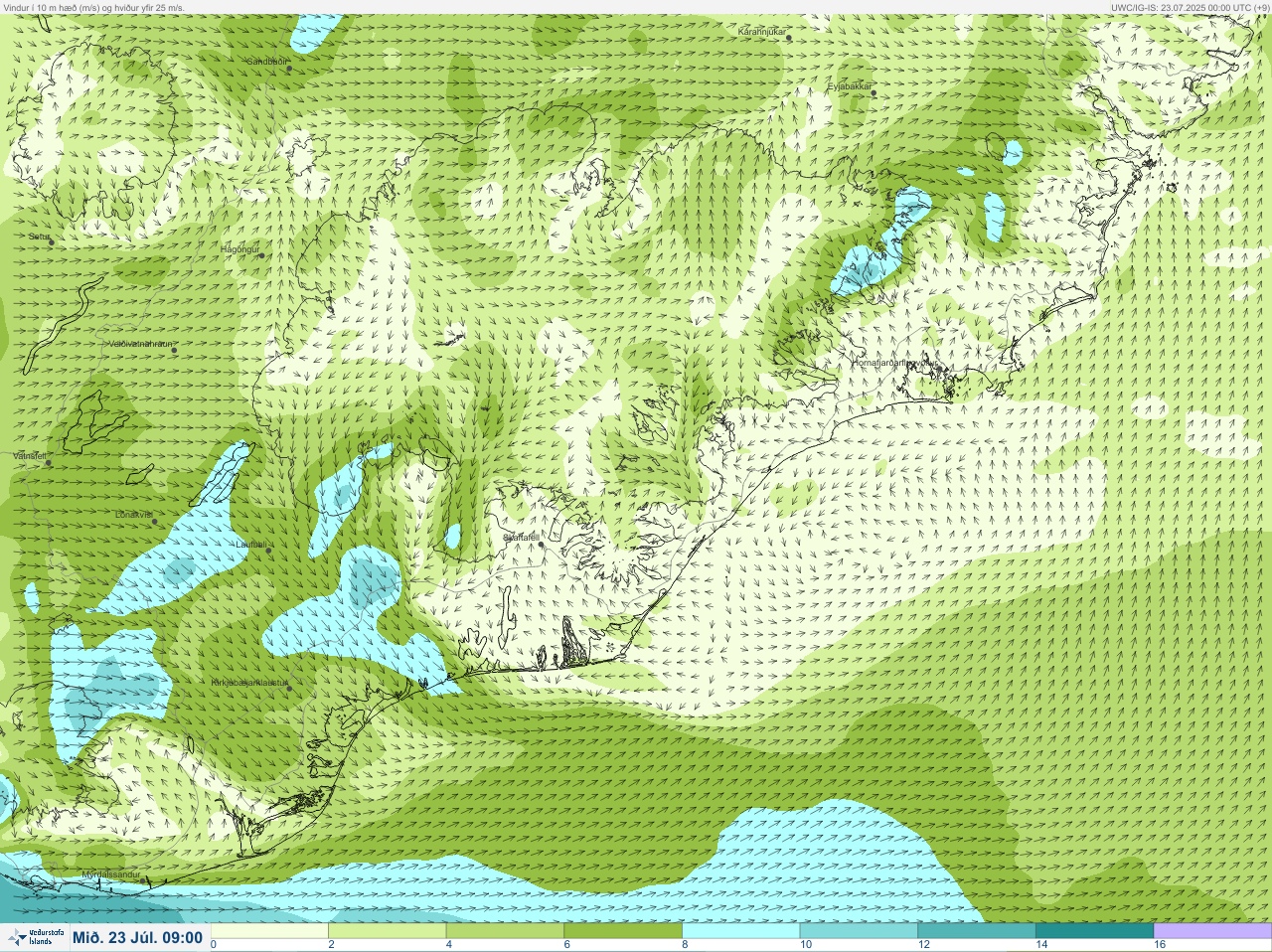
Task: Click the Skaftafell place label
Action: (521, 538)
